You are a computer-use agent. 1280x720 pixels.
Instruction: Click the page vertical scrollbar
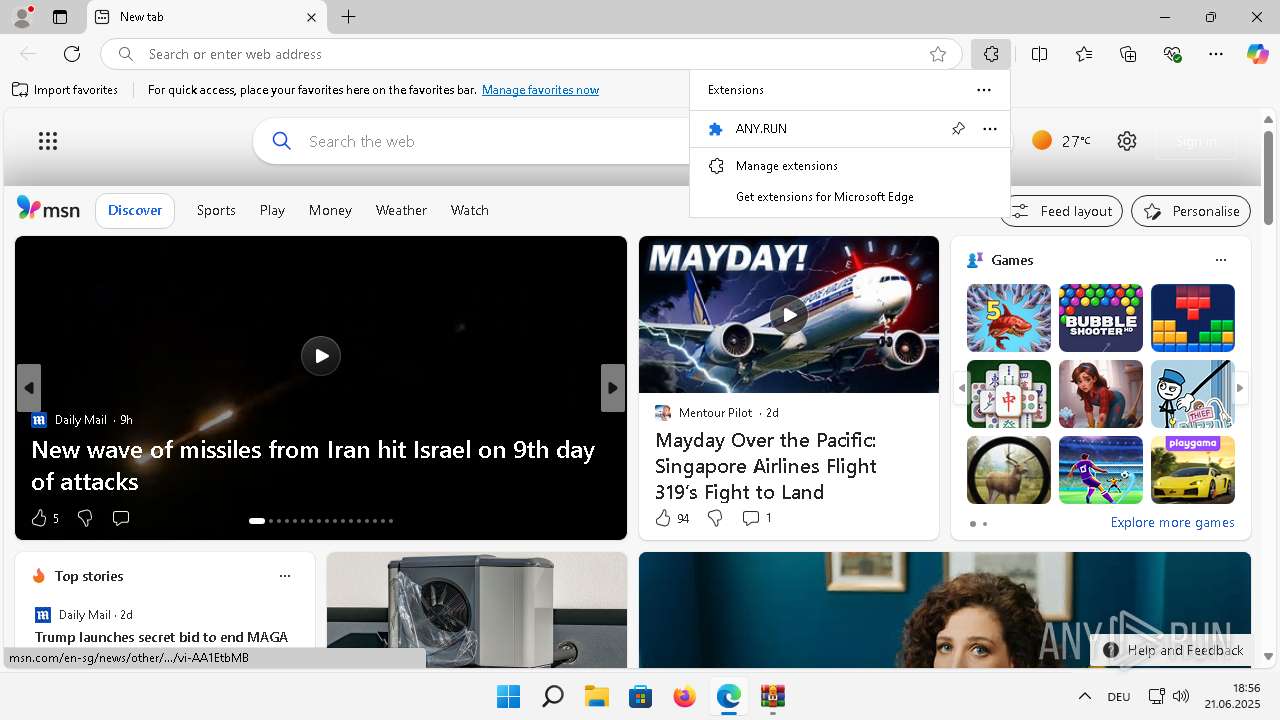click(x=1268, y=178)
